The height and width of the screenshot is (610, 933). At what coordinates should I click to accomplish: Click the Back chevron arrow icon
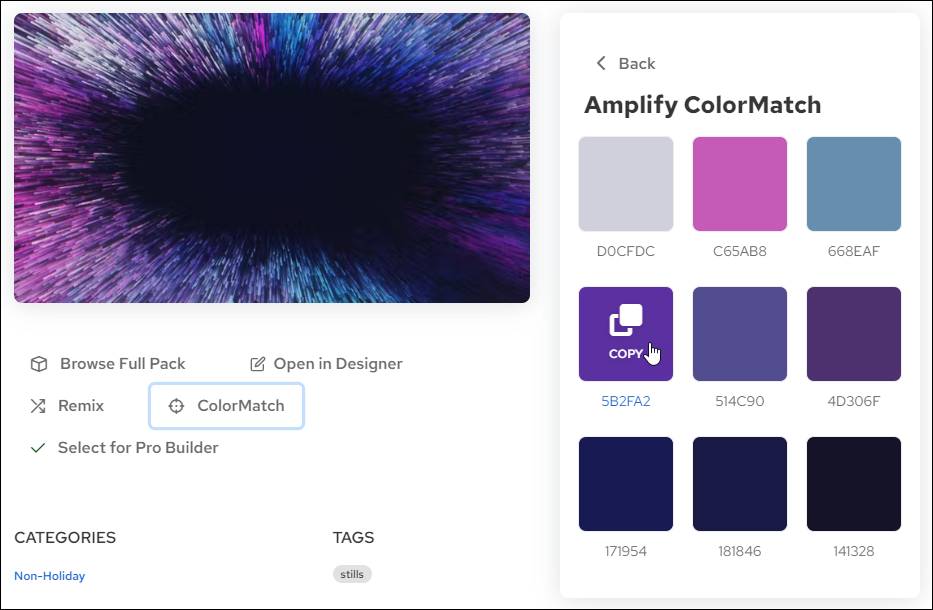pyautogui.click(x=601, y=63)
